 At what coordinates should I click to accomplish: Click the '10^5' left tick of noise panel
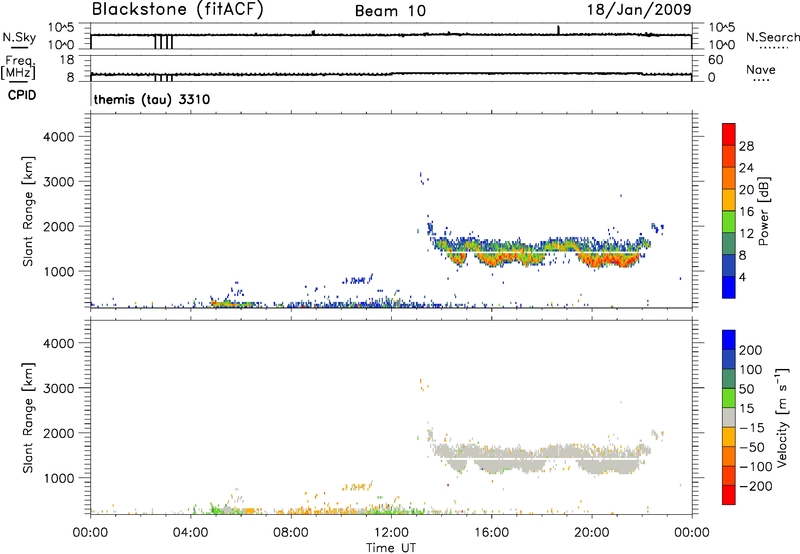point(62,27)
